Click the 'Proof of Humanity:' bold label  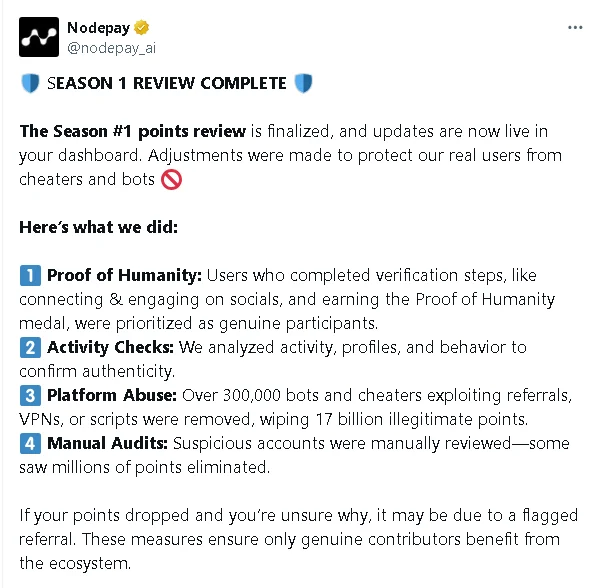(124, 275)
